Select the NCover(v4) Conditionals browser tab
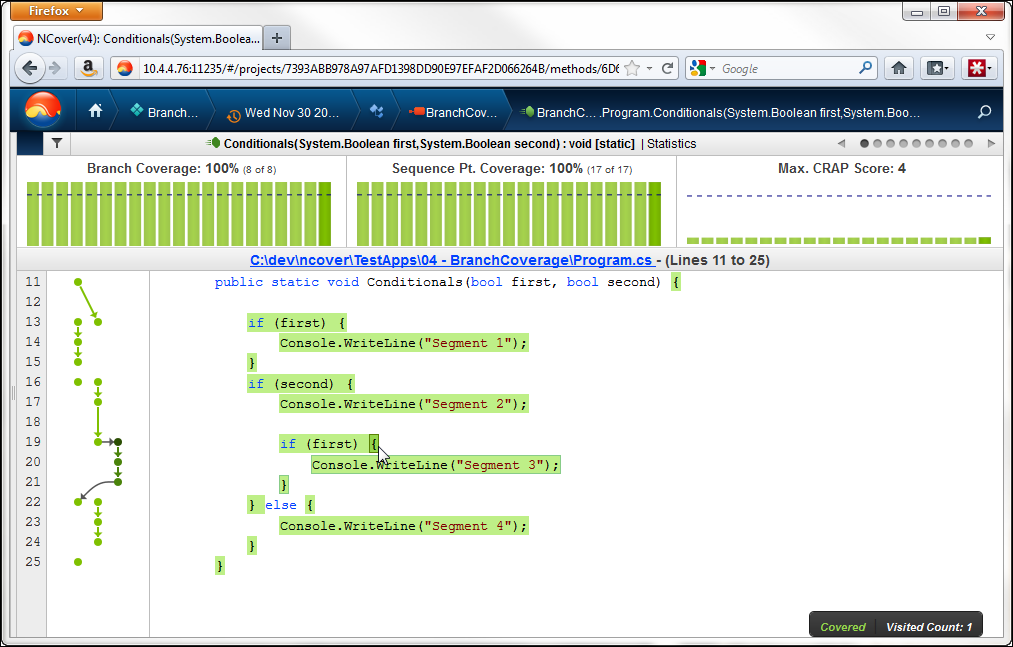 click(x=138, y=37)
